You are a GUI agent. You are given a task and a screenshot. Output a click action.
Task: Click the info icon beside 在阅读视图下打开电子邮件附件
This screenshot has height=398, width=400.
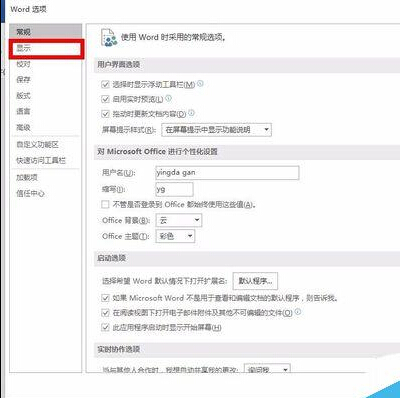[x=298, y=312]
